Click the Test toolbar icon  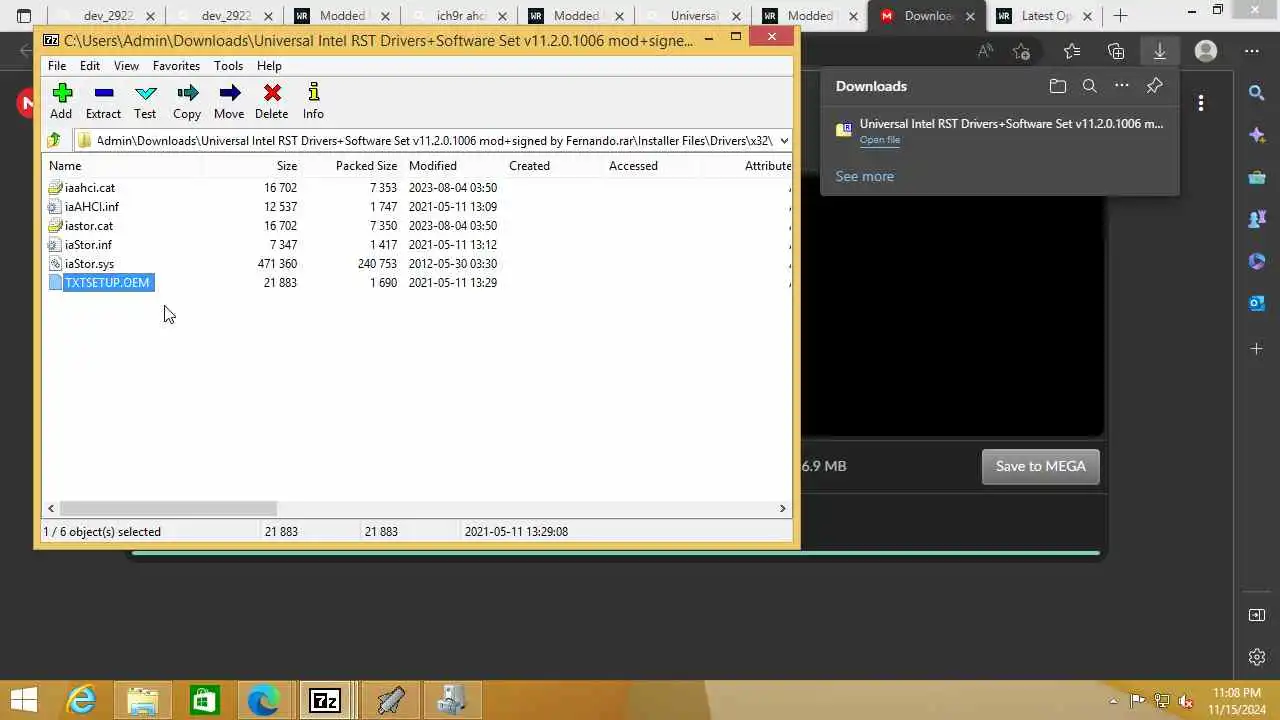point(145,101)
